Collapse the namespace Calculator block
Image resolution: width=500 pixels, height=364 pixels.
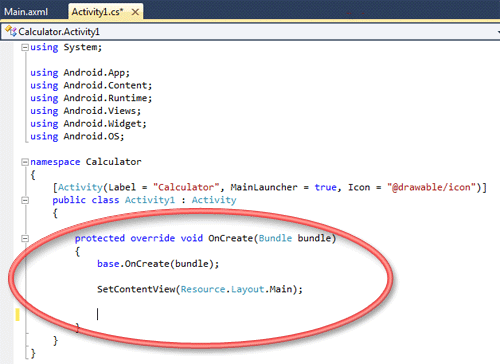tap(25, 162)
